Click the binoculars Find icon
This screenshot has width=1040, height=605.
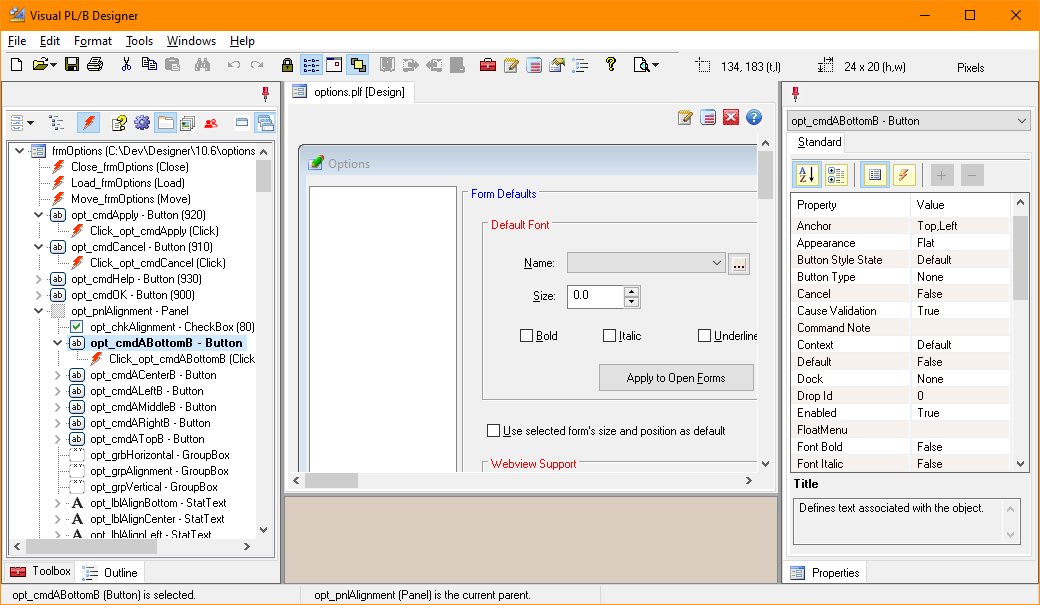201,65
